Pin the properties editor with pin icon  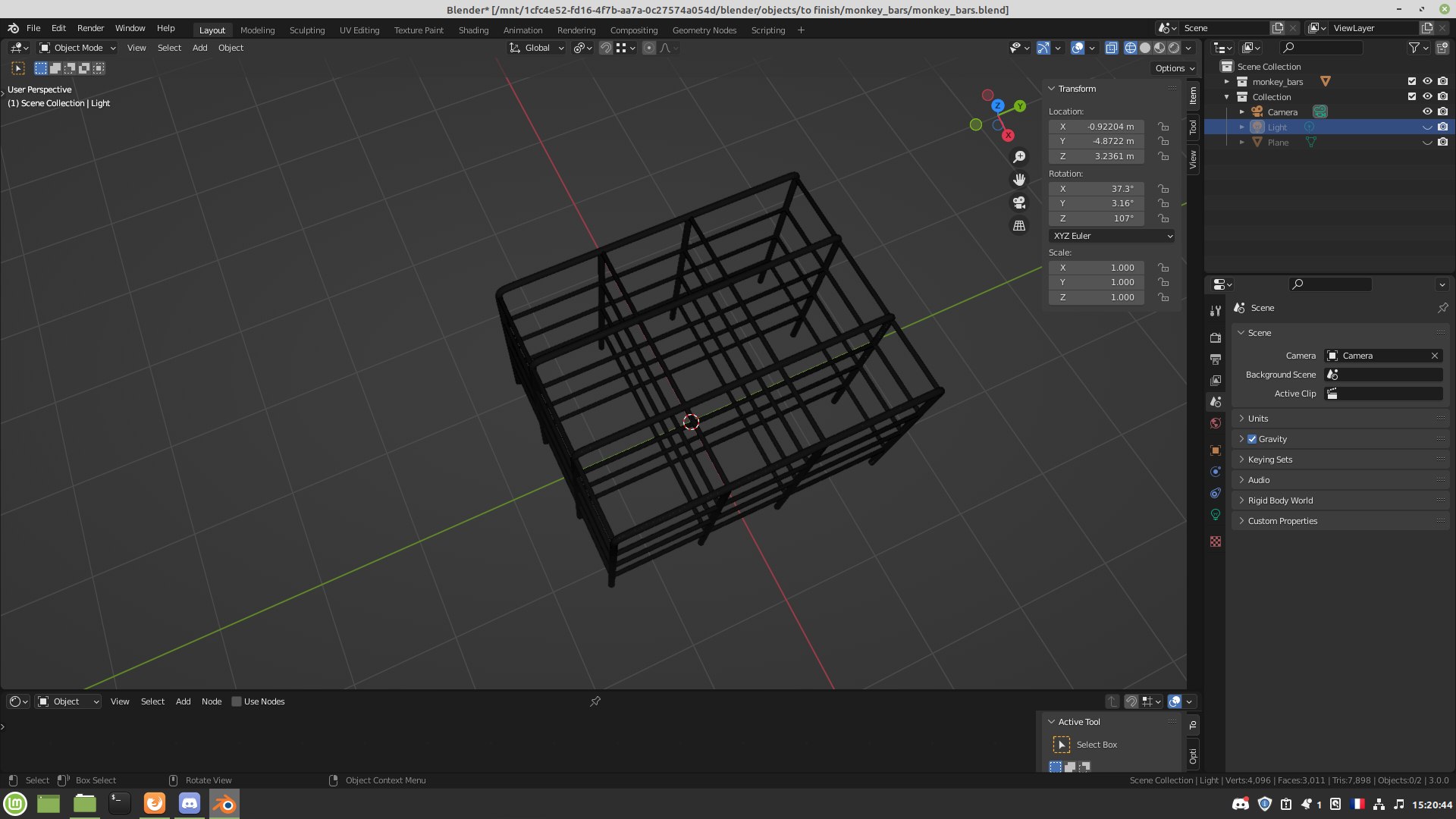(1442, 308)
